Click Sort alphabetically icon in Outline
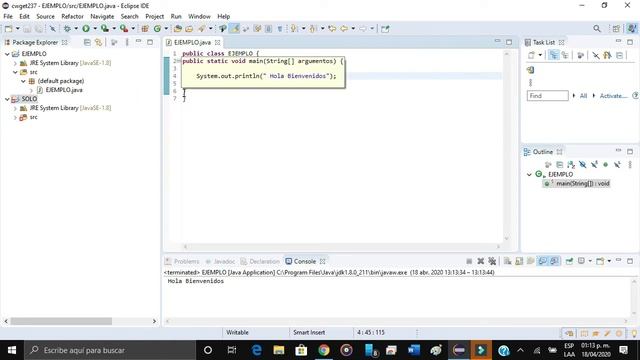Screen dimensions: 640x360 [x=571, y=164]
